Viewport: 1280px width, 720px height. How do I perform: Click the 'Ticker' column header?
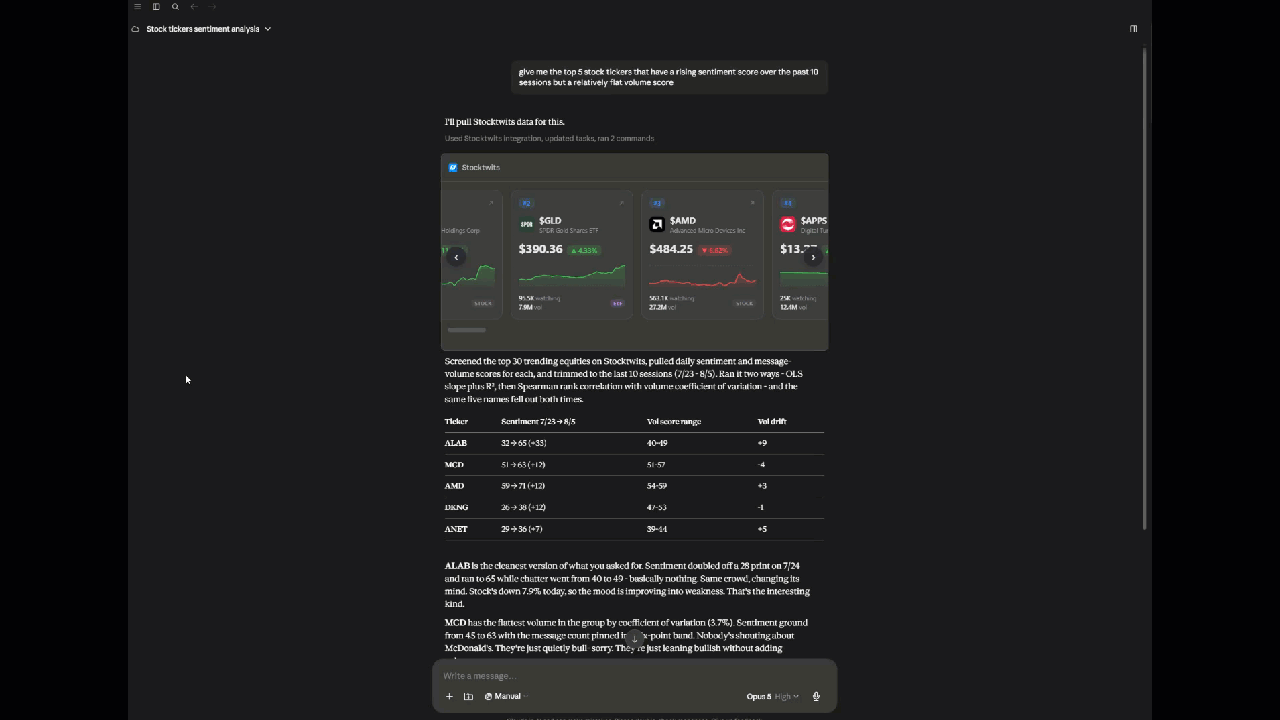pyautogui.click(x=456, y=421)
